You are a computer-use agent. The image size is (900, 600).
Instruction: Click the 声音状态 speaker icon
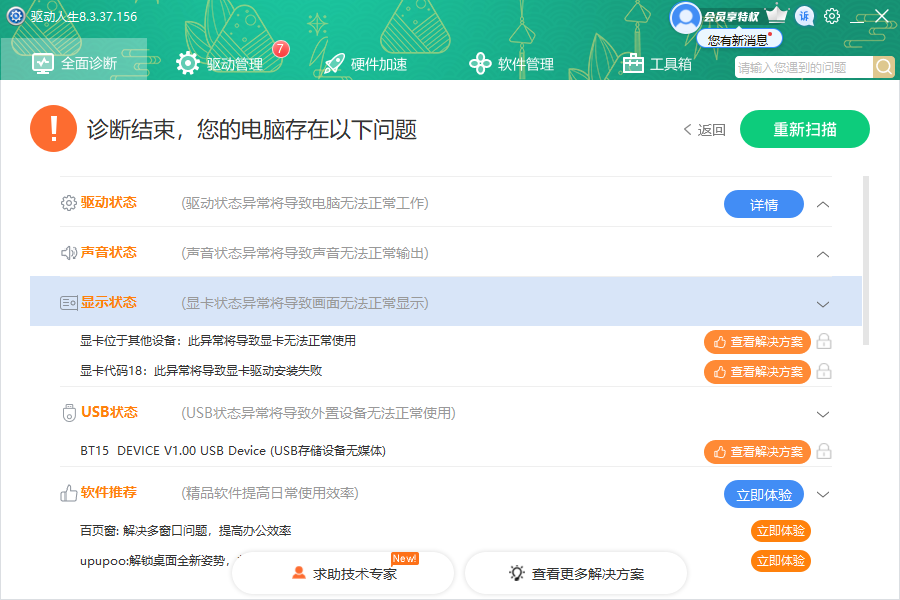(x=68, y=253)
